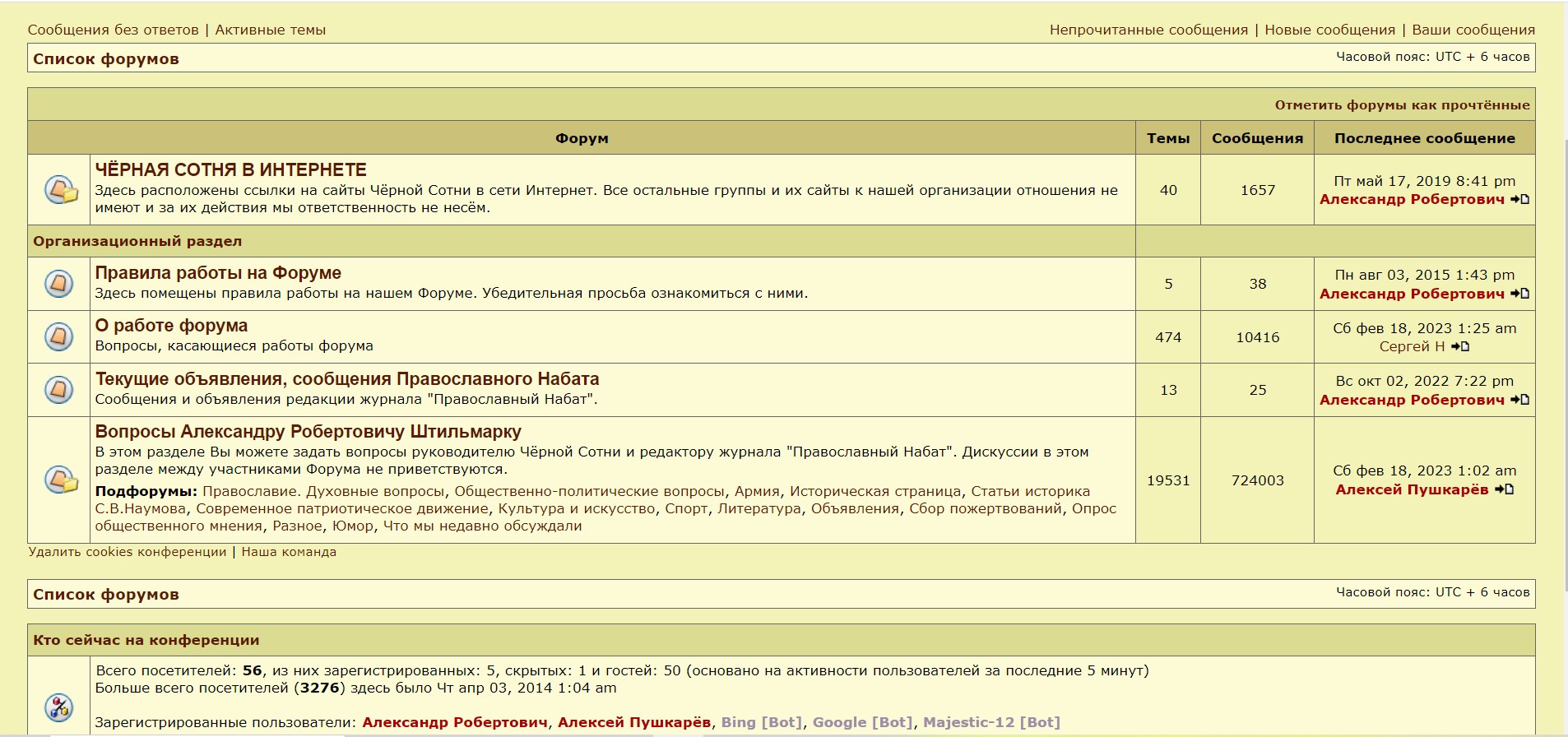Open Ваши сообщения link

click(1473, 30)
